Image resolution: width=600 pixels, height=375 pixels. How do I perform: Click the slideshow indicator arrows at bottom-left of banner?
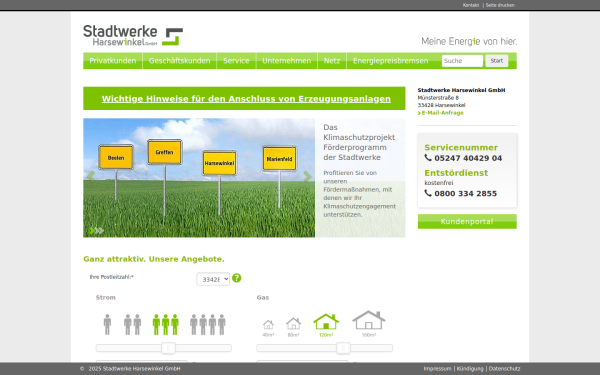tap(96, 230)
